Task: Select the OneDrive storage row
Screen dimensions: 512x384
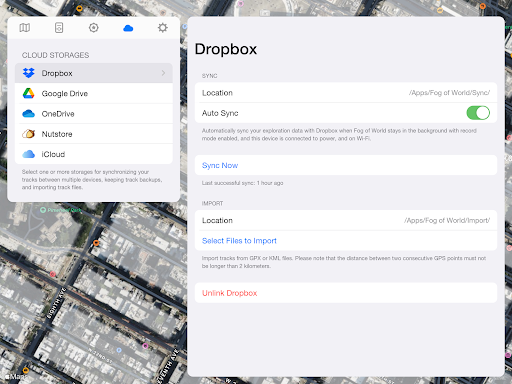Action: click(x=94, y=114)
